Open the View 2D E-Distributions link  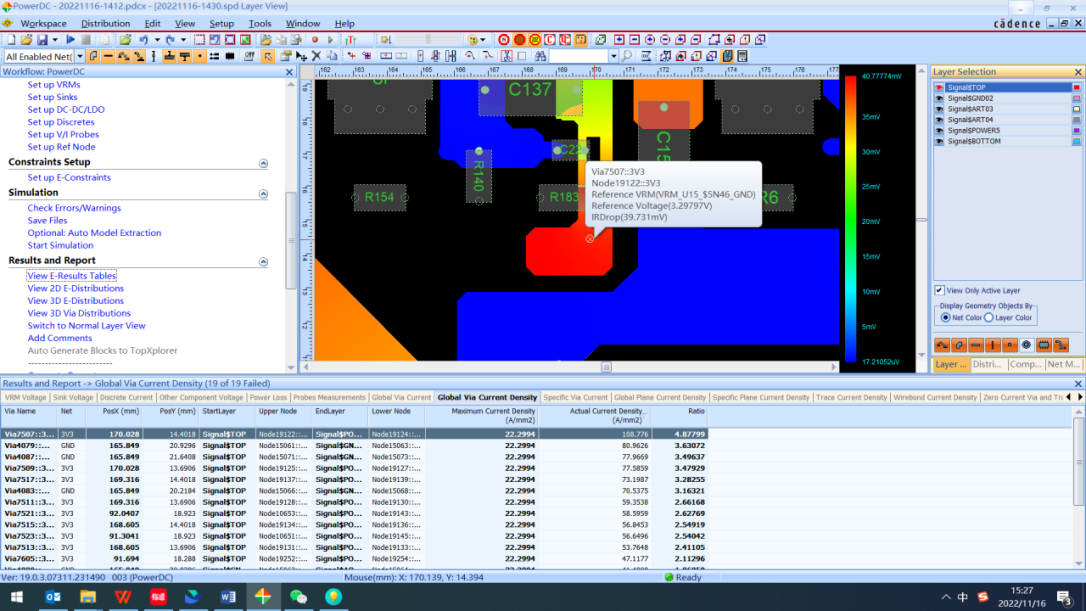(75, 288)
